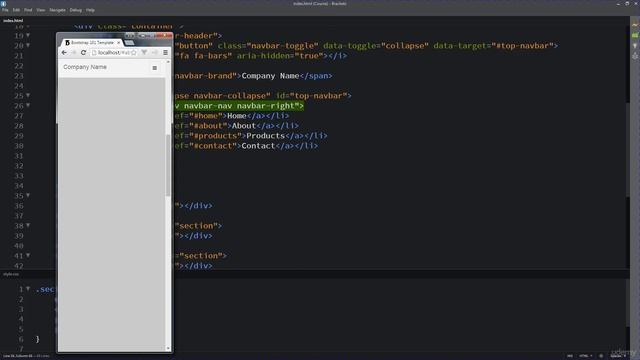Start Live Preview with the lightning icon
The image size is (640, 360).
pos(635,25)
